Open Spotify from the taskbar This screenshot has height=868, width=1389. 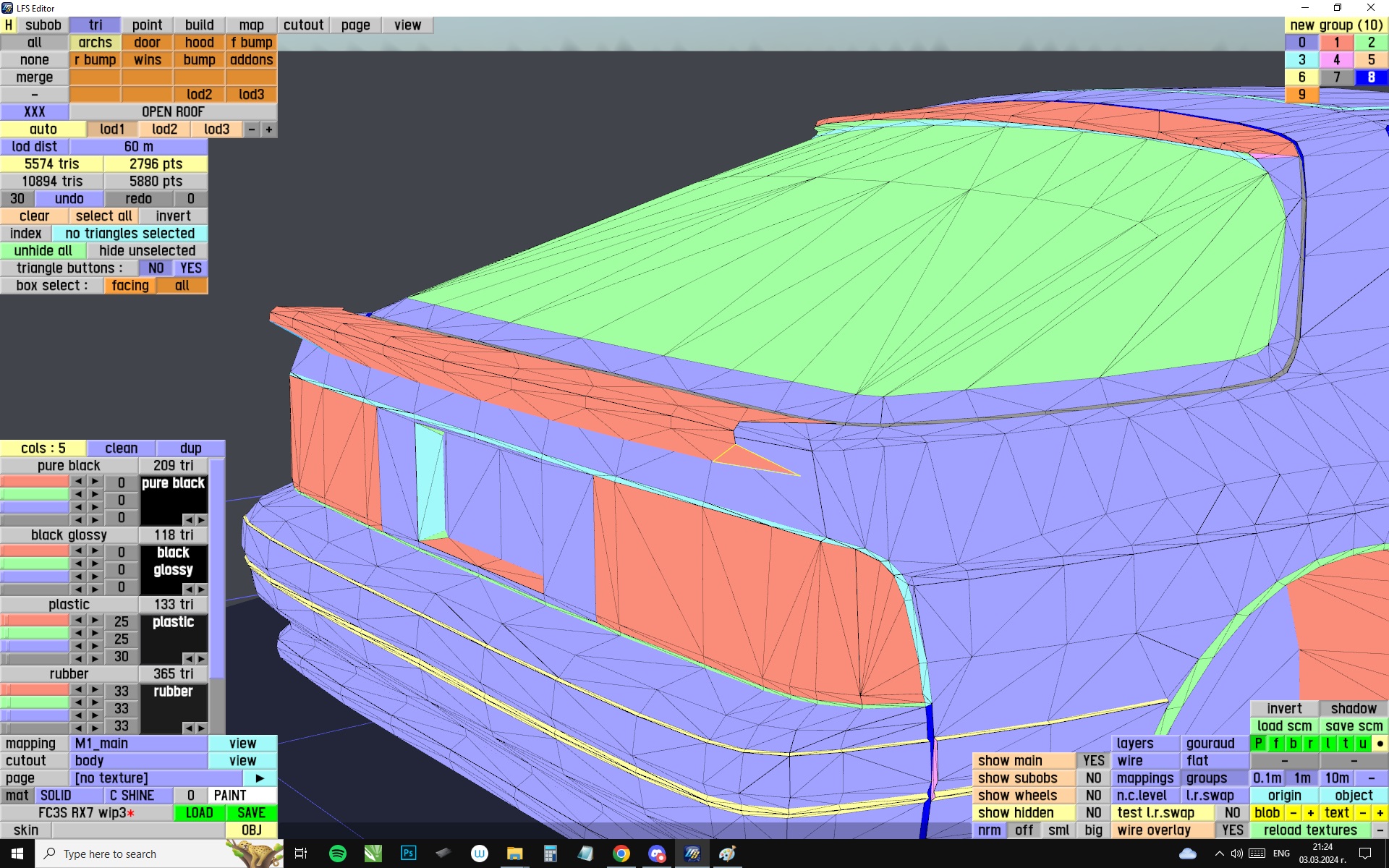(x=337, y=854)
